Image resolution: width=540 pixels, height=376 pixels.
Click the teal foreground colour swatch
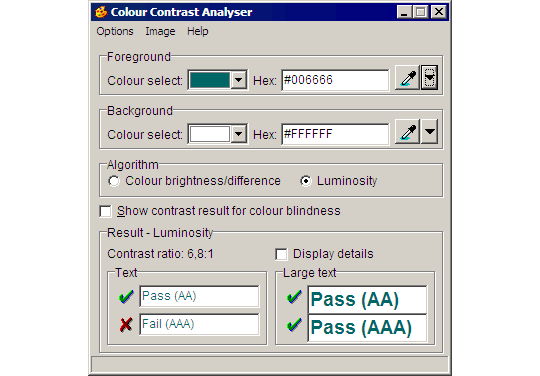coord(210,80)
